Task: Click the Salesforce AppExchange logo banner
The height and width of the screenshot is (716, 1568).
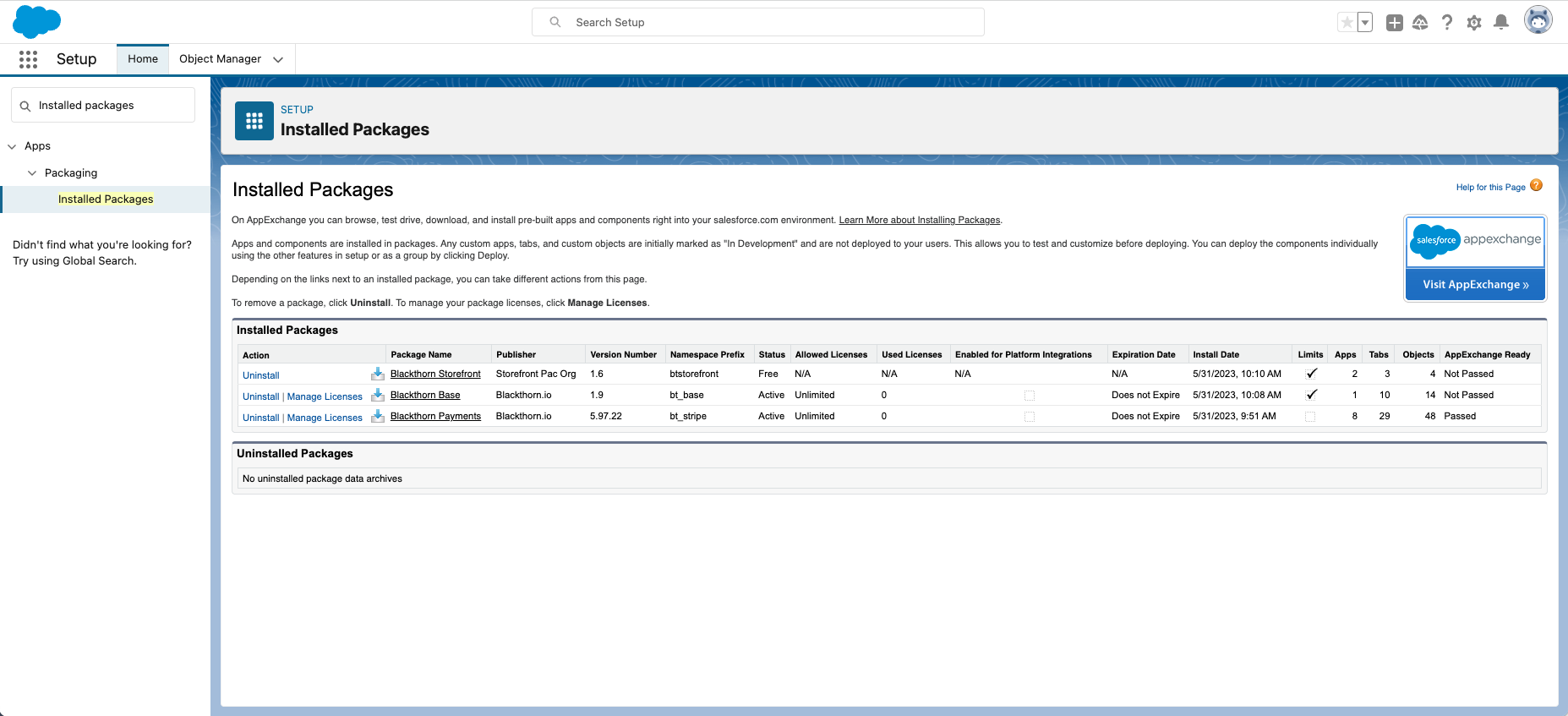Action: point(1475,241)
